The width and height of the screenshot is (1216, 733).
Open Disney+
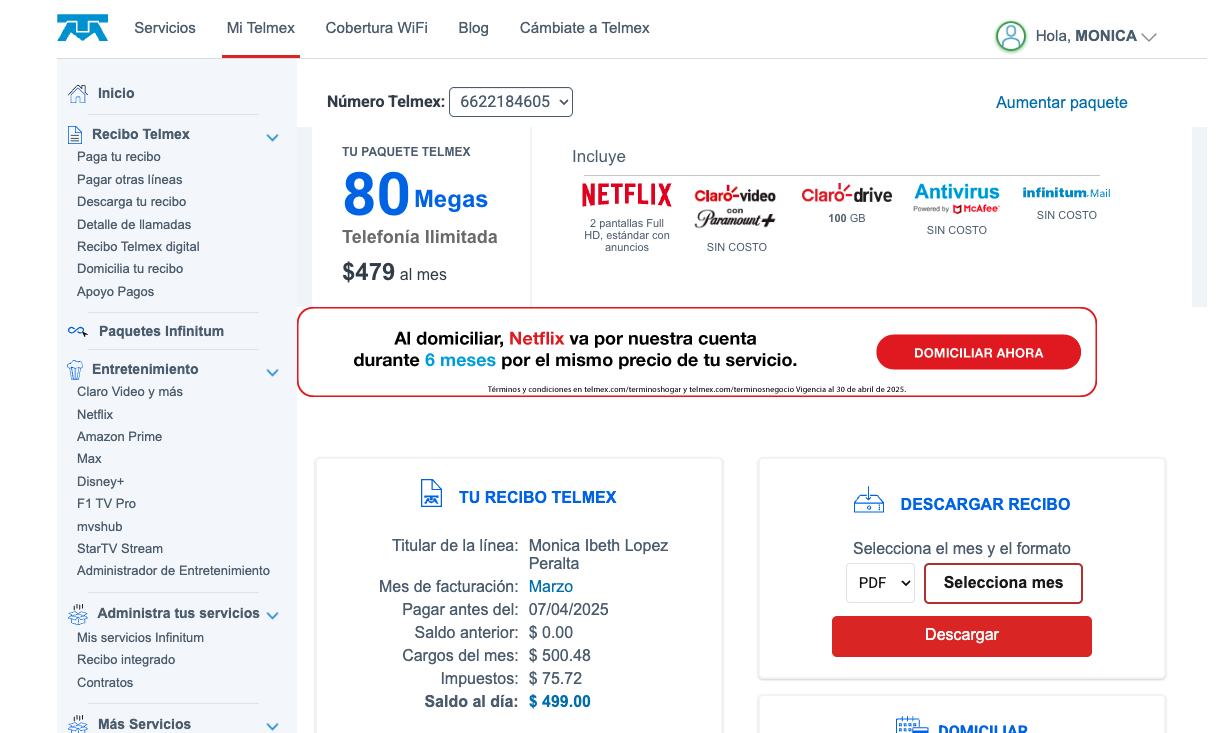[100, 482]
